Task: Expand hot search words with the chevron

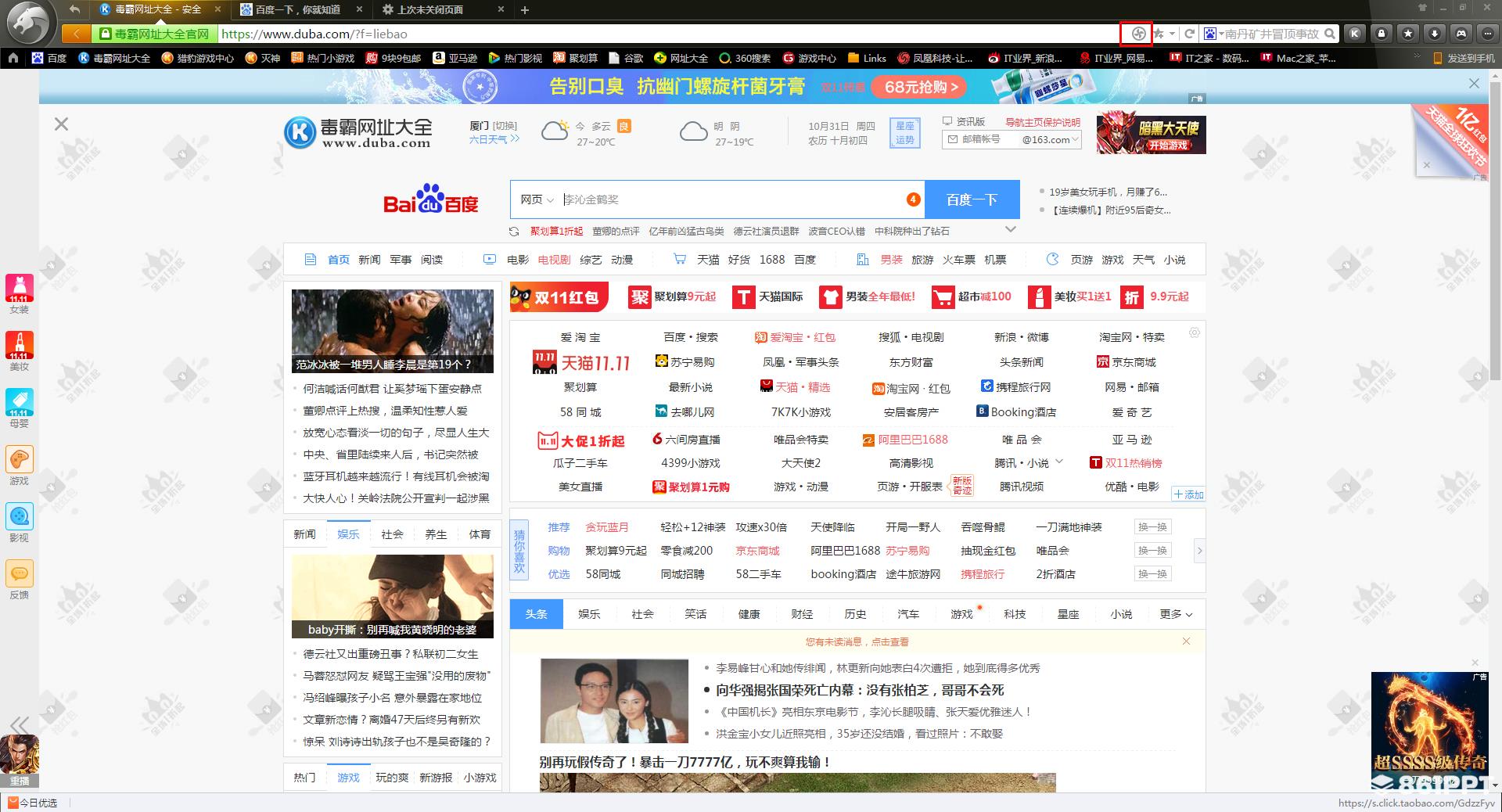Action: (1011, 229)
